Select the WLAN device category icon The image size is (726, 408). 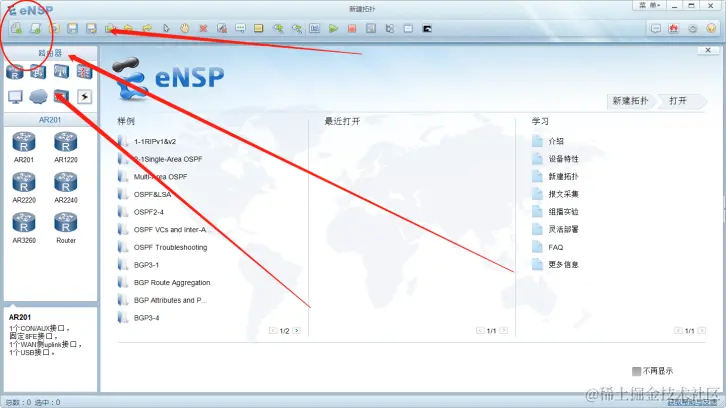(61, 72)
